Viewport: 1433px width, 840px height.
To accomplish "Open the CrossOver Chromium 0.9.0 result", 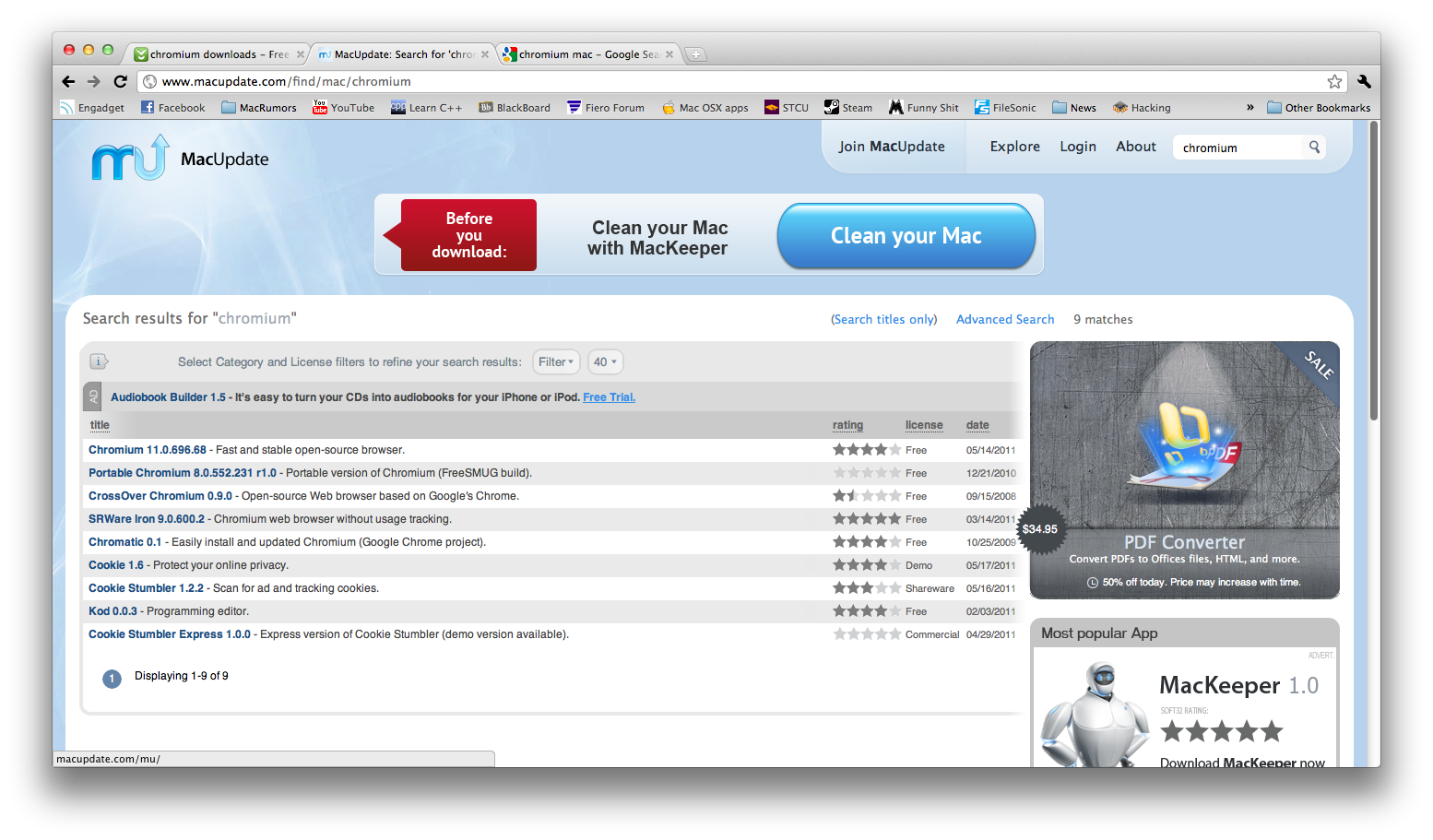I will coord(160,496).
